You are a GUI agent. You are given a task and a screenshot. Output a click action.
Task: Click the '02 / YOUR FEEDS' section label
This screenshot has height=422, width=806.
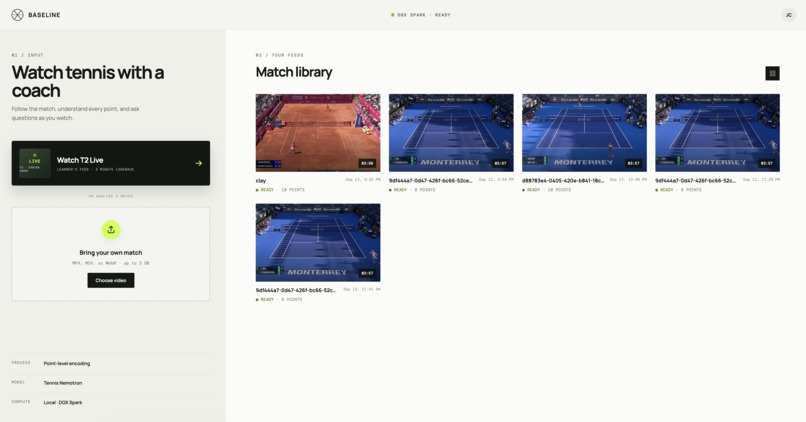pos(280,55)
